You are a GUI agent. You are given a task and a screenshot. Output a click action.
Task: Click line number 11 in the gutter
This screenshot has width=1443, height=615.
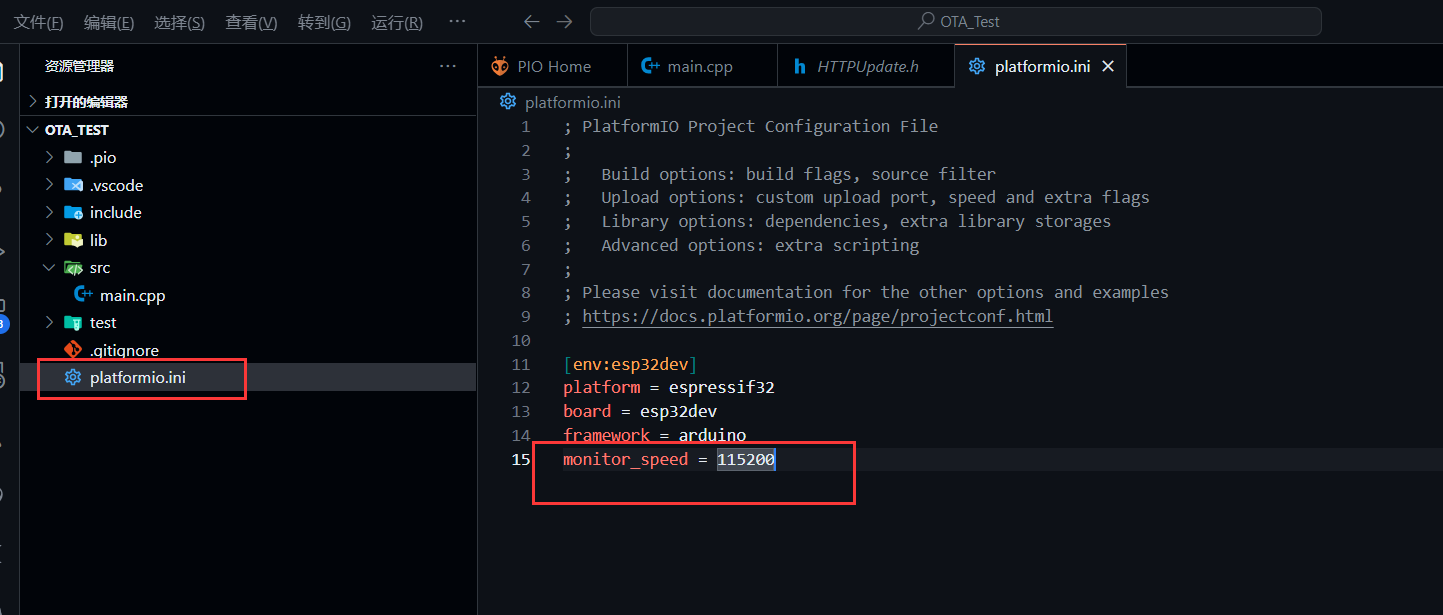tap(520, 364)
